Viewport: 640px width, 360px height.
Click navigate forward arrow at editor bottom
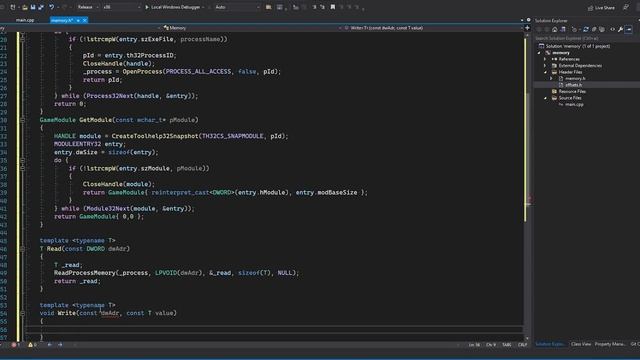tap(60, 345)
